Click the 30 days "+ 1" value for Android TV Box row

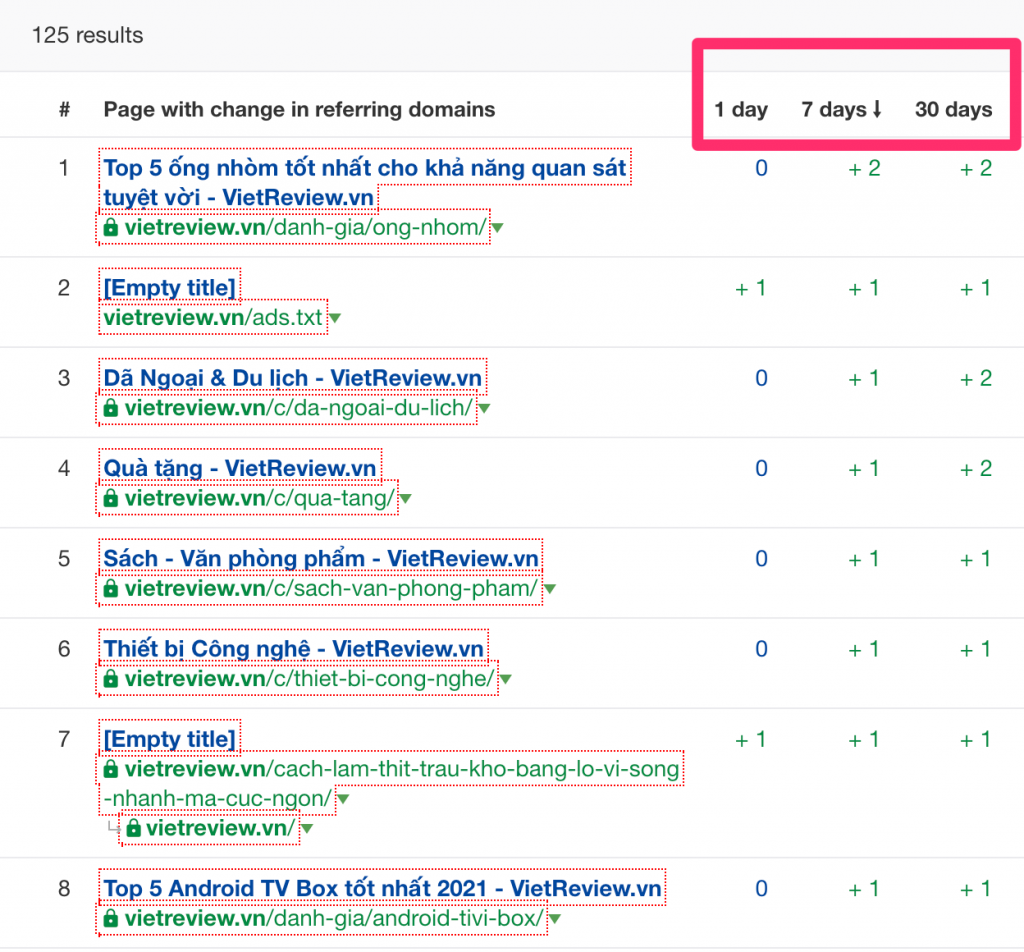coord(975,889)
